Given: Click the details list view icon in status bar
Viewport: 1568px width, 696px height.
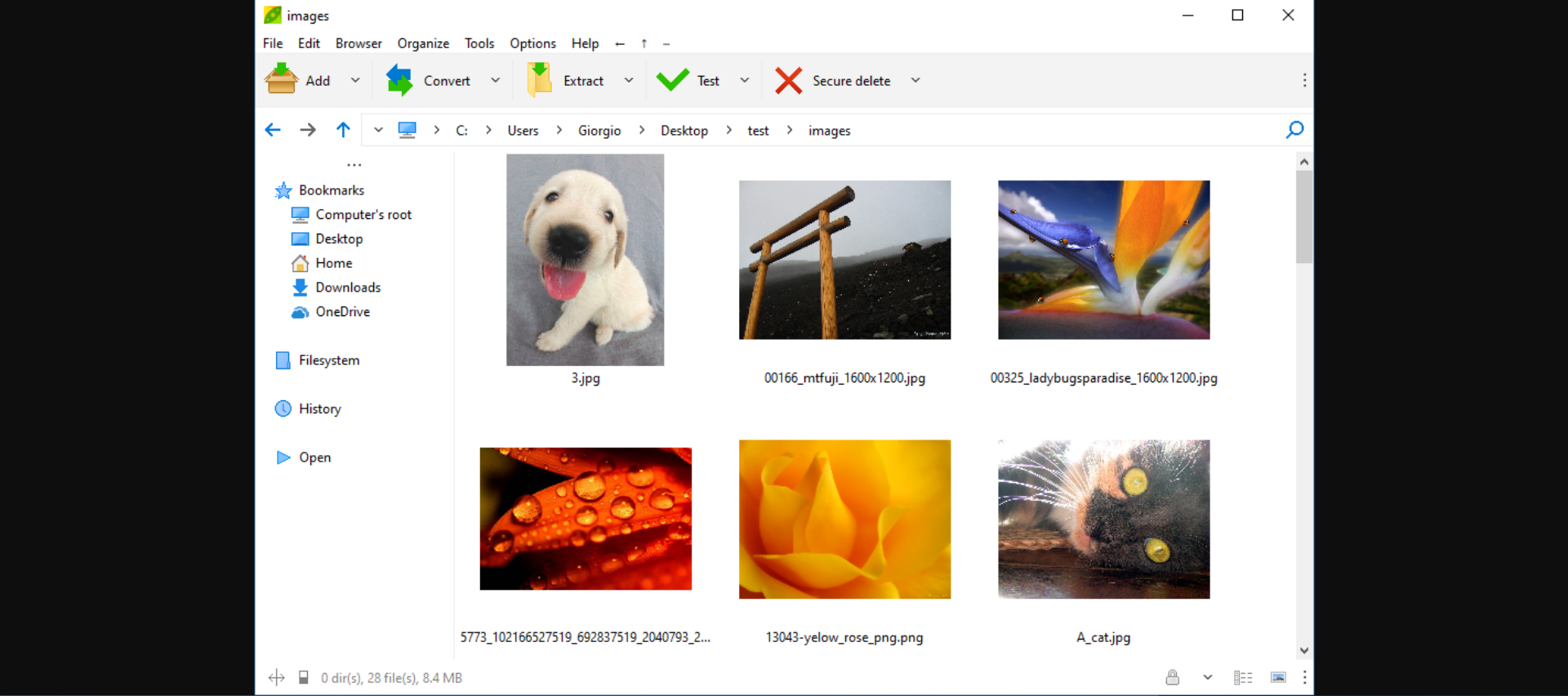Looking at the screenshot, I should click(1243, 677).
